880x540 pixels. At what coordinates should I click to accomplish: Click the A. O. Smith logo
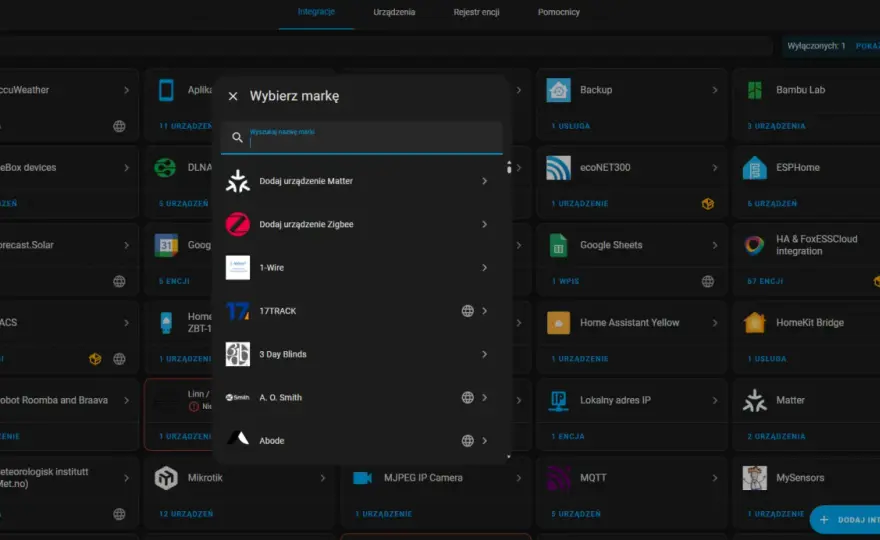coord(237,397)
